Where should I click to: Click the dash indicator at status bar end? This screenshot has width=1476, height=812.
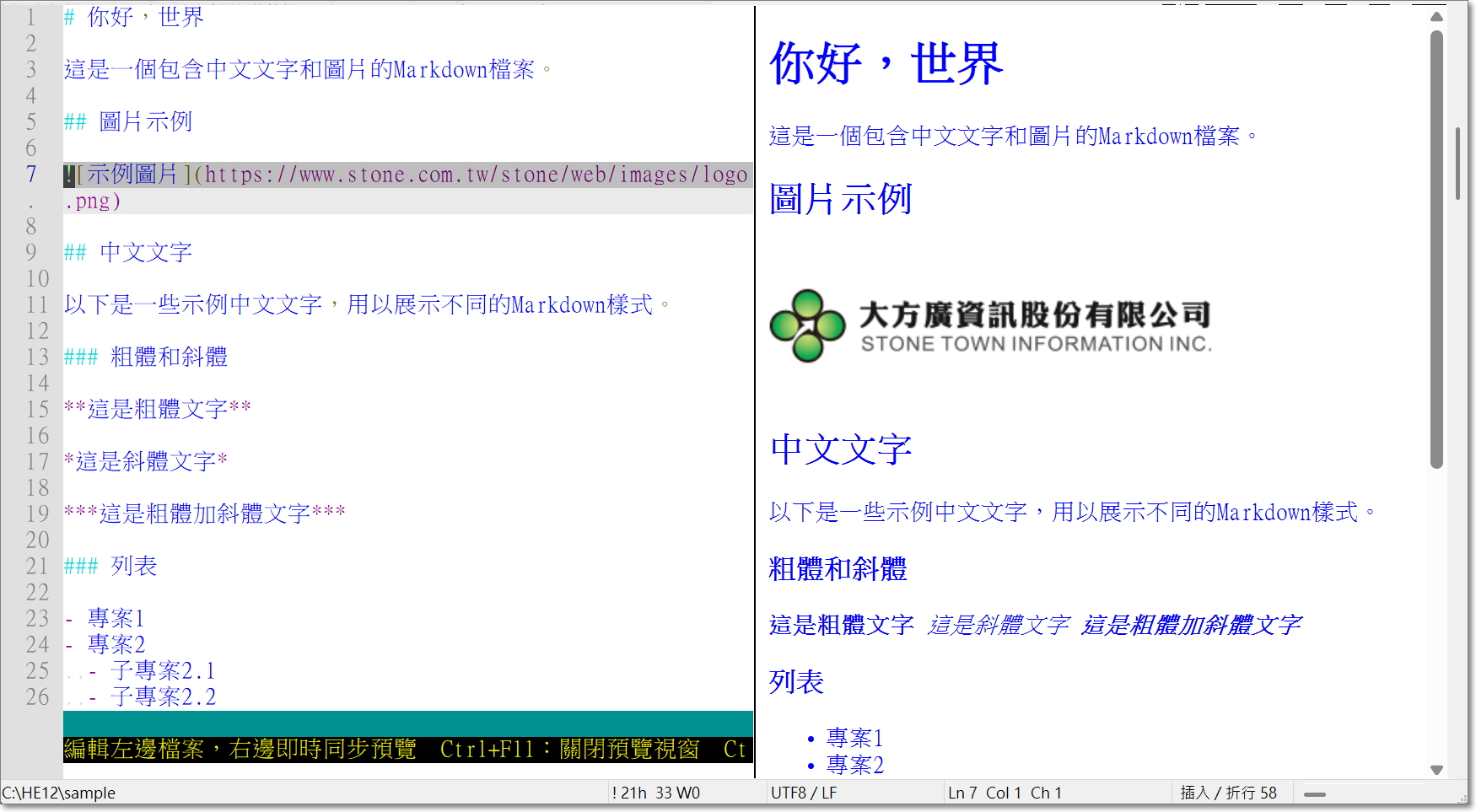[1315, 794]
